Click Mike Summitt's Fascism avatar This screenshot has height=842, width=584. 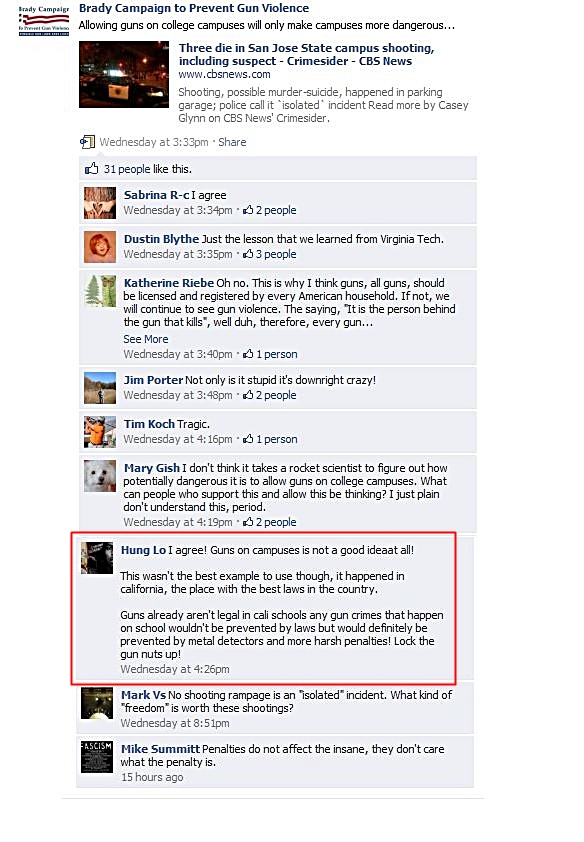97,757
